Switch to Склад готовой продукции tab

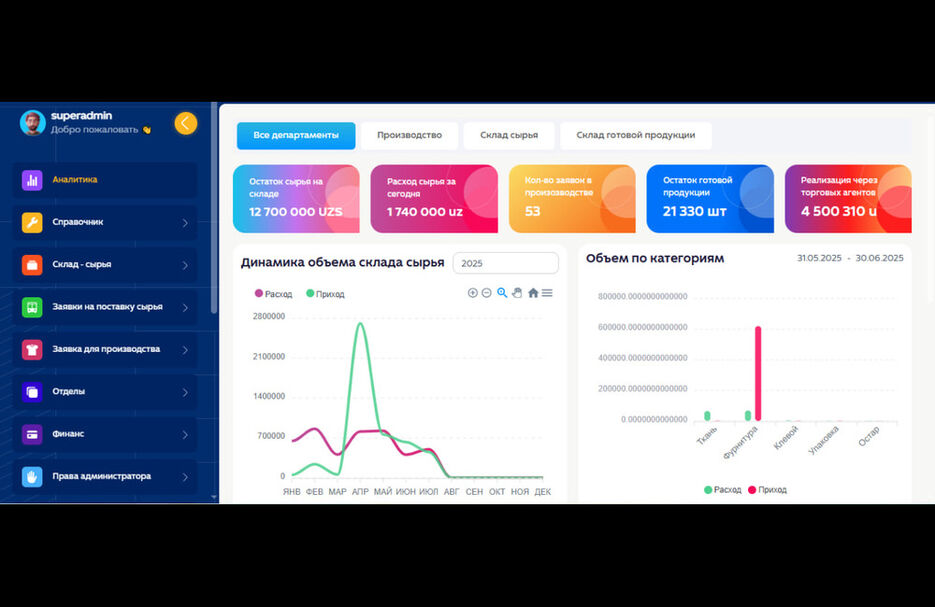pyautogui.click(x=636, y=135)
